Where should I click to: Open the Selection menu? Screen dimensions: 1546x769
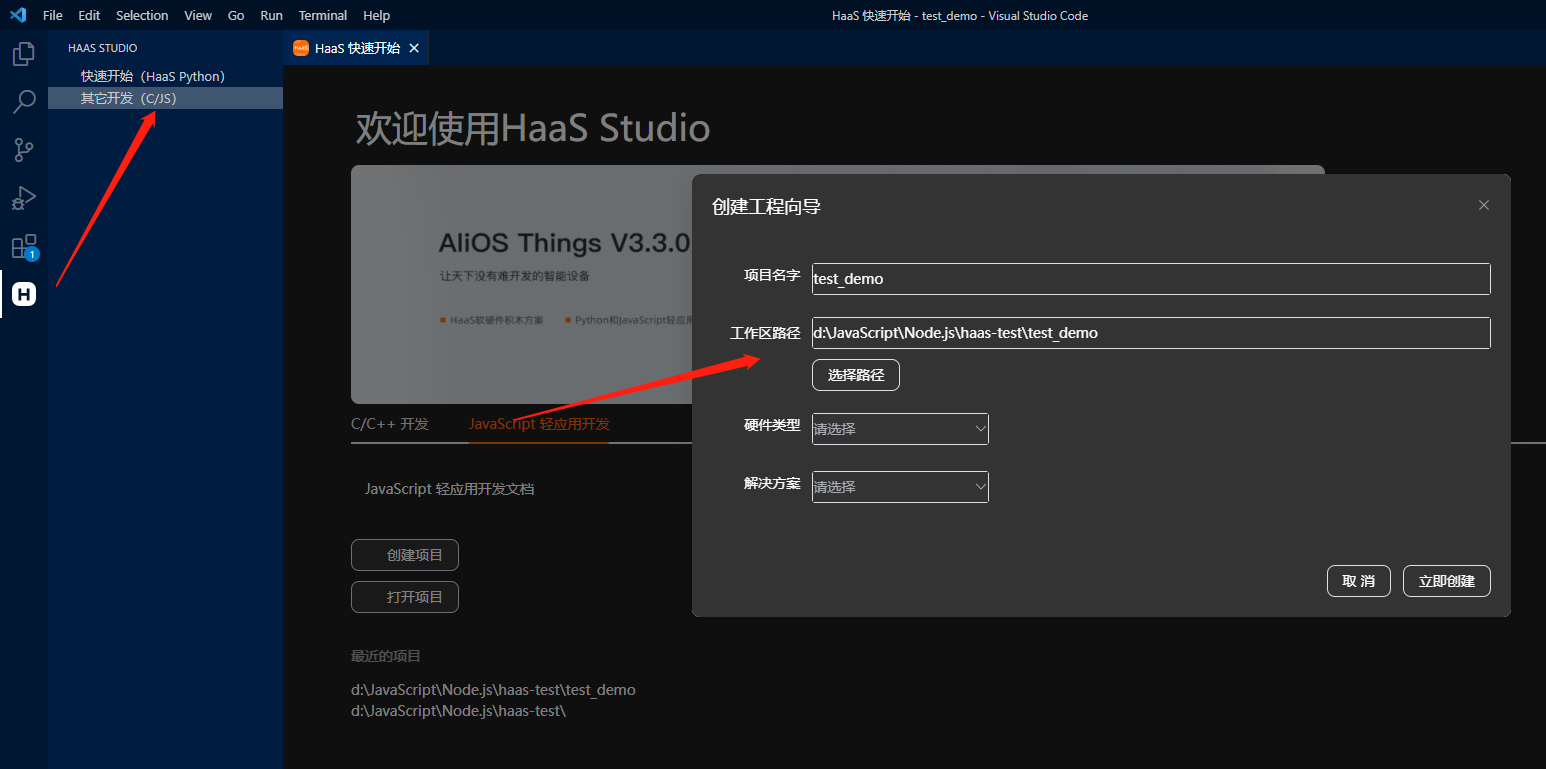click(x=142, y=15)
